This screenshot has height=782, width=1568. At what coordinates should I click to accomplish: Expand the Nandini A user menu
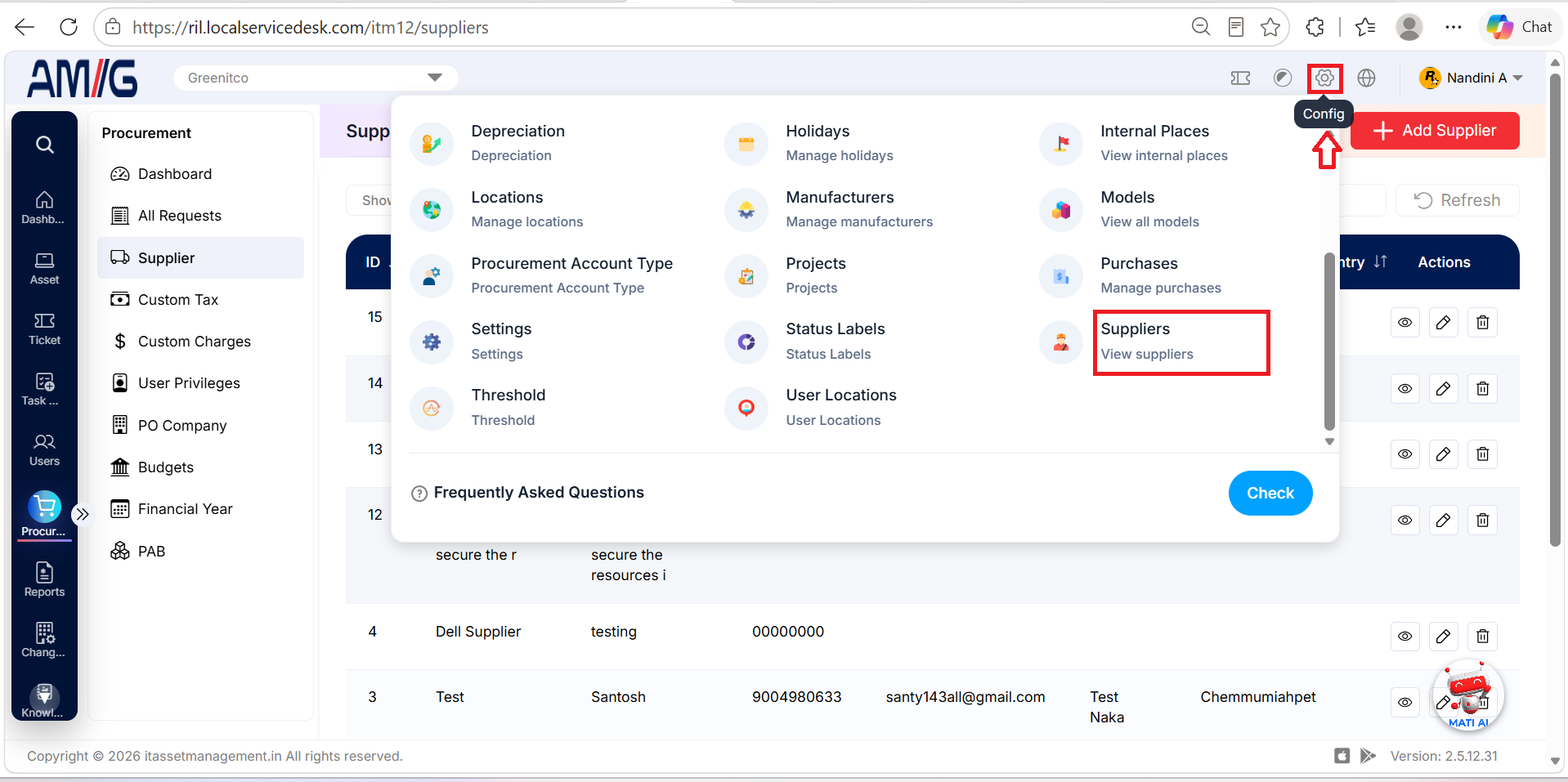tap(1472, 78)
